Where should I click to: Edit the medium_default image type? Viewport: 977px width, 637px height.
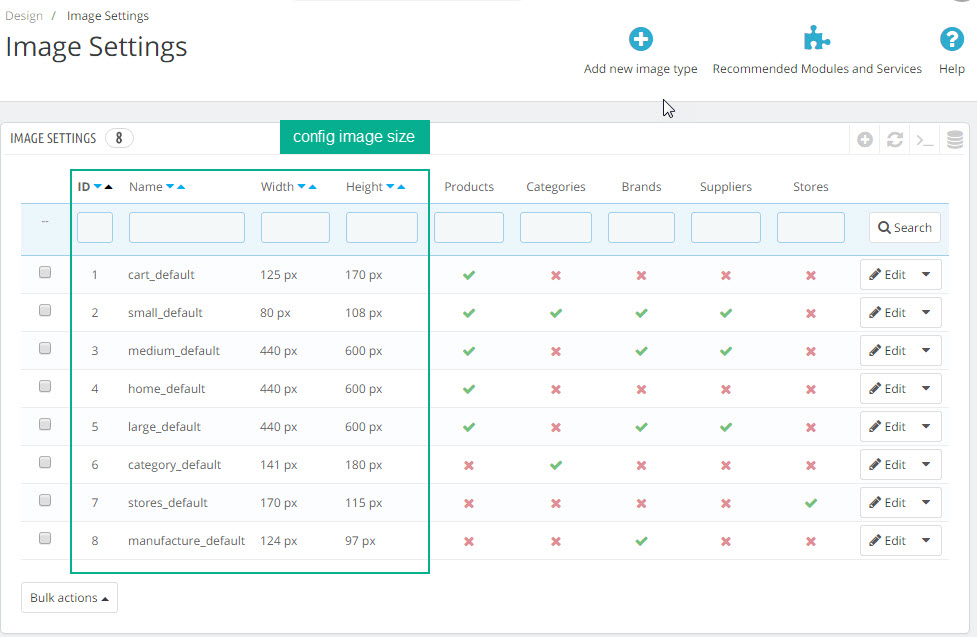(x=887, y=350)
